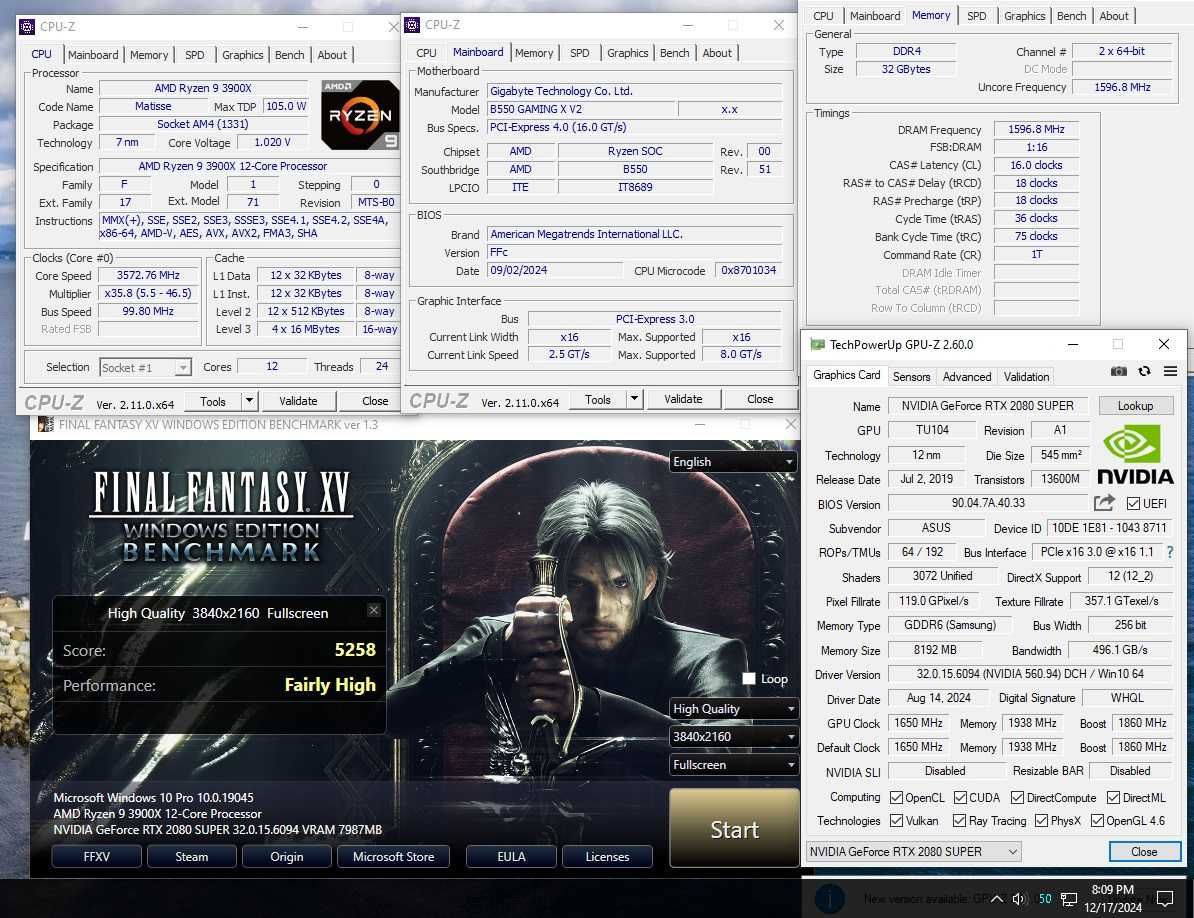The image size is (1194, 918).
Task: Take screenshot with GPU-Z camera icon
Action: point(1119,371)
